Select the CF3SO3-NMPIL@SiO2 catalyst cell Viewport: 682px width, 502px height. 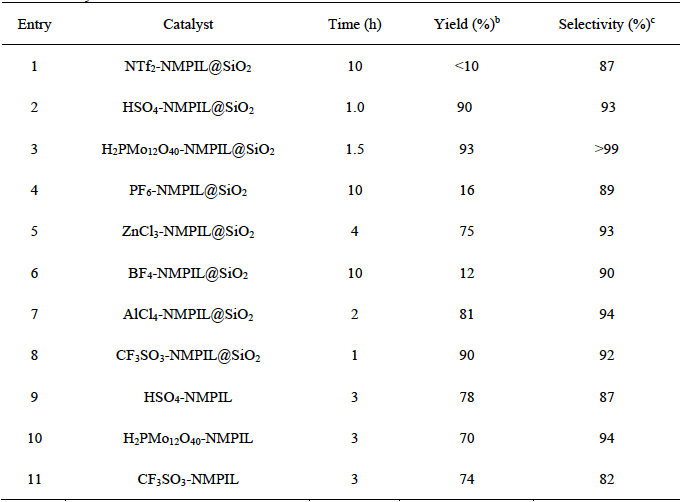click(187, 356)
